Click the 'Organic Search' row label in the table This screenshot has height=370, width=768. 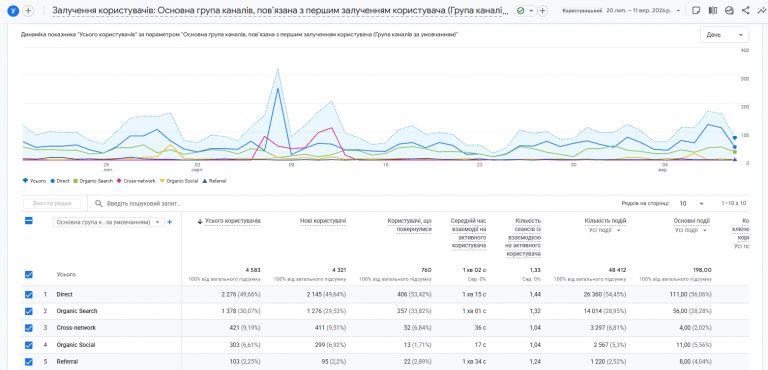click(77, 311)
